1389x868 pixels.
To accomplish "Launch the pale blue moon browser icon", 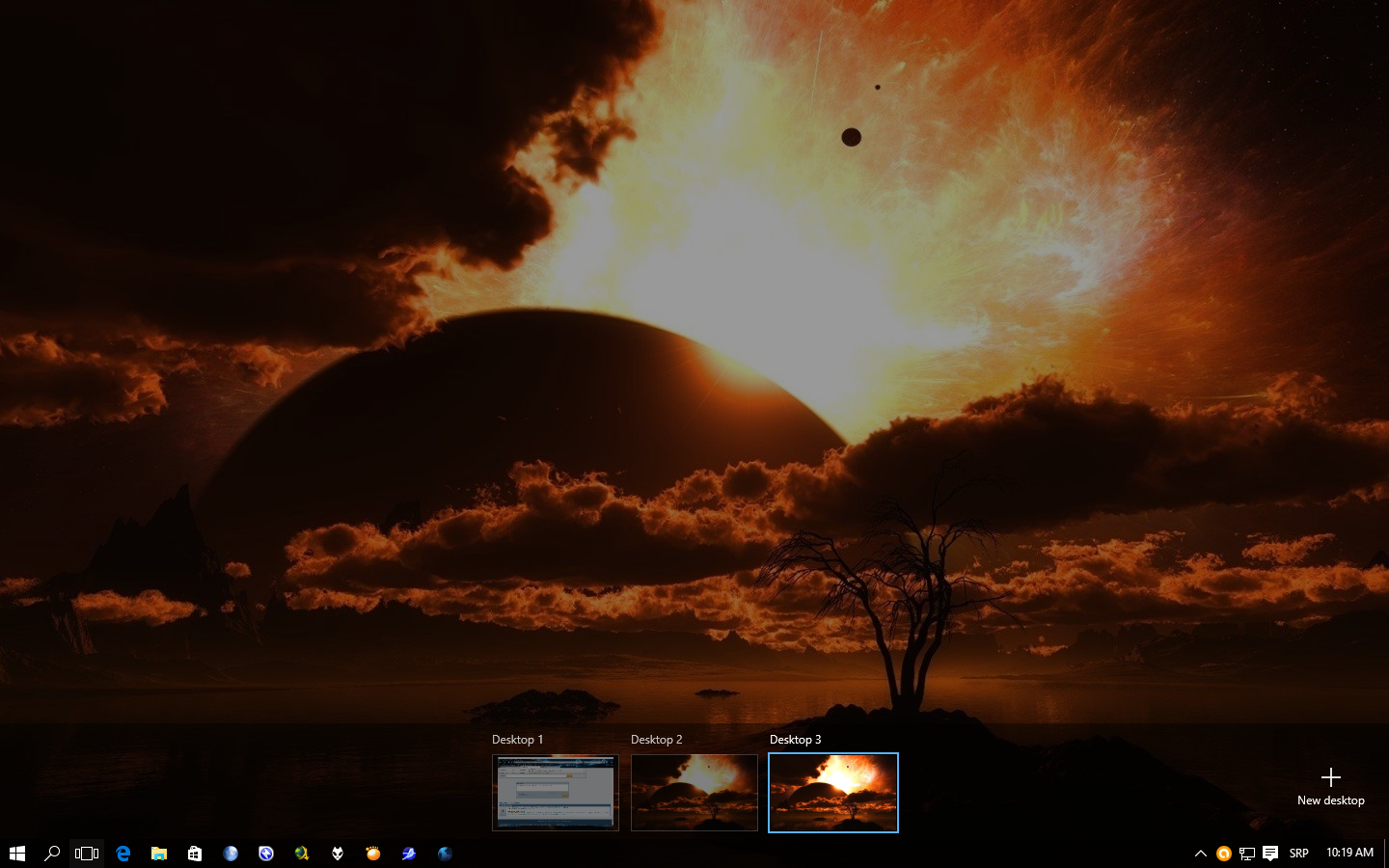I will [x=231, y=854].
